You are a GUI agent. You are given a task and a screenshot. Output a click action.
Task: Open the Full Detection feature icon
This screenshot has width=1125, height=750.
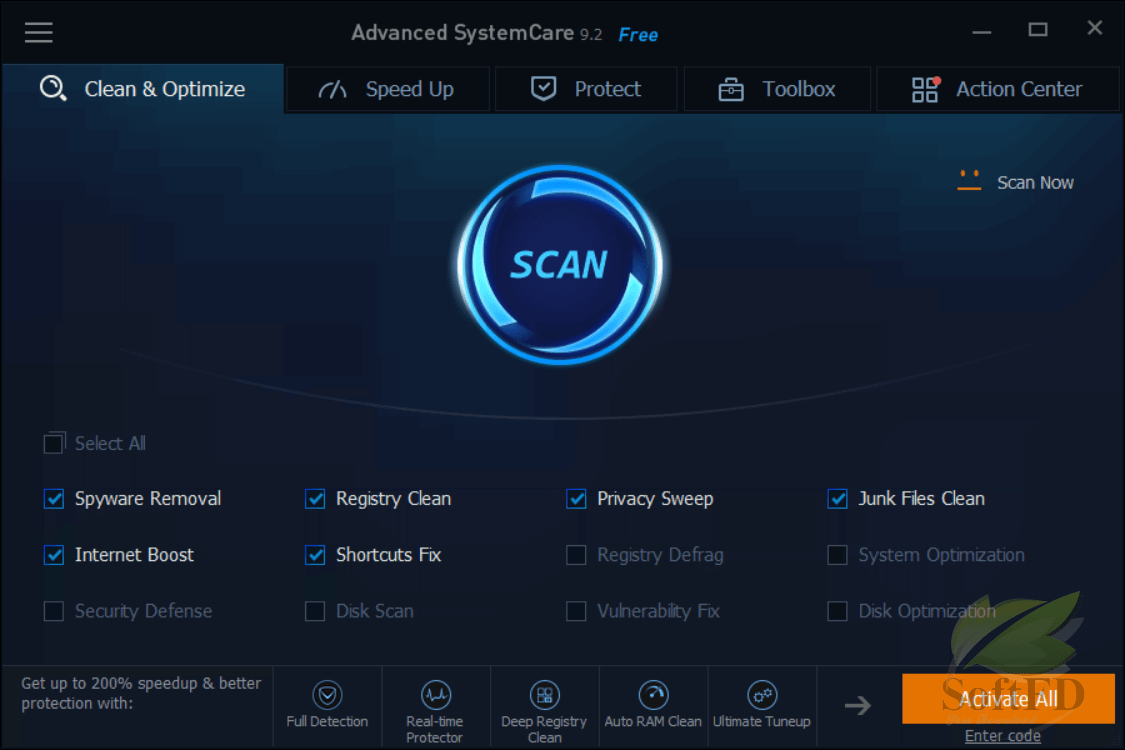click(x=327, y=695)
